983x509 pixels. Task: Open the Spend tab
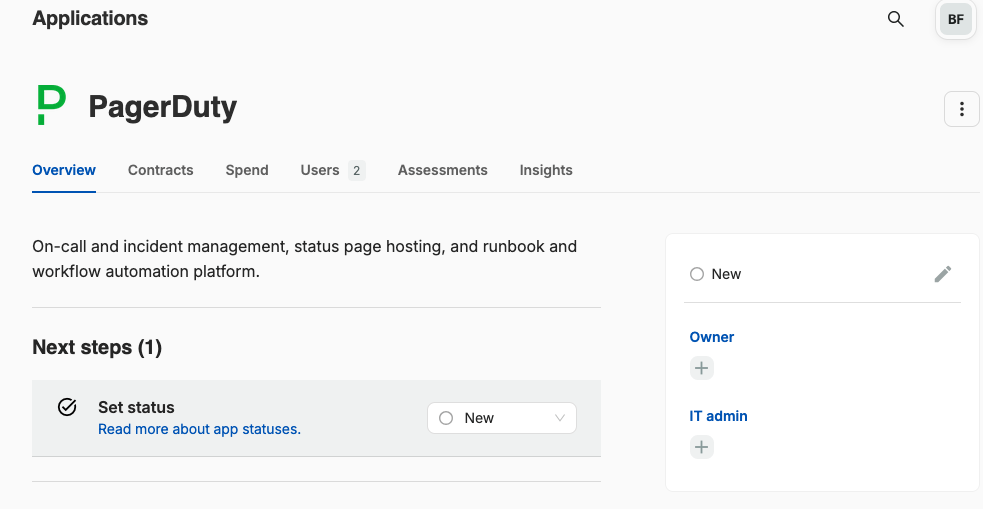tap(247, 170)
